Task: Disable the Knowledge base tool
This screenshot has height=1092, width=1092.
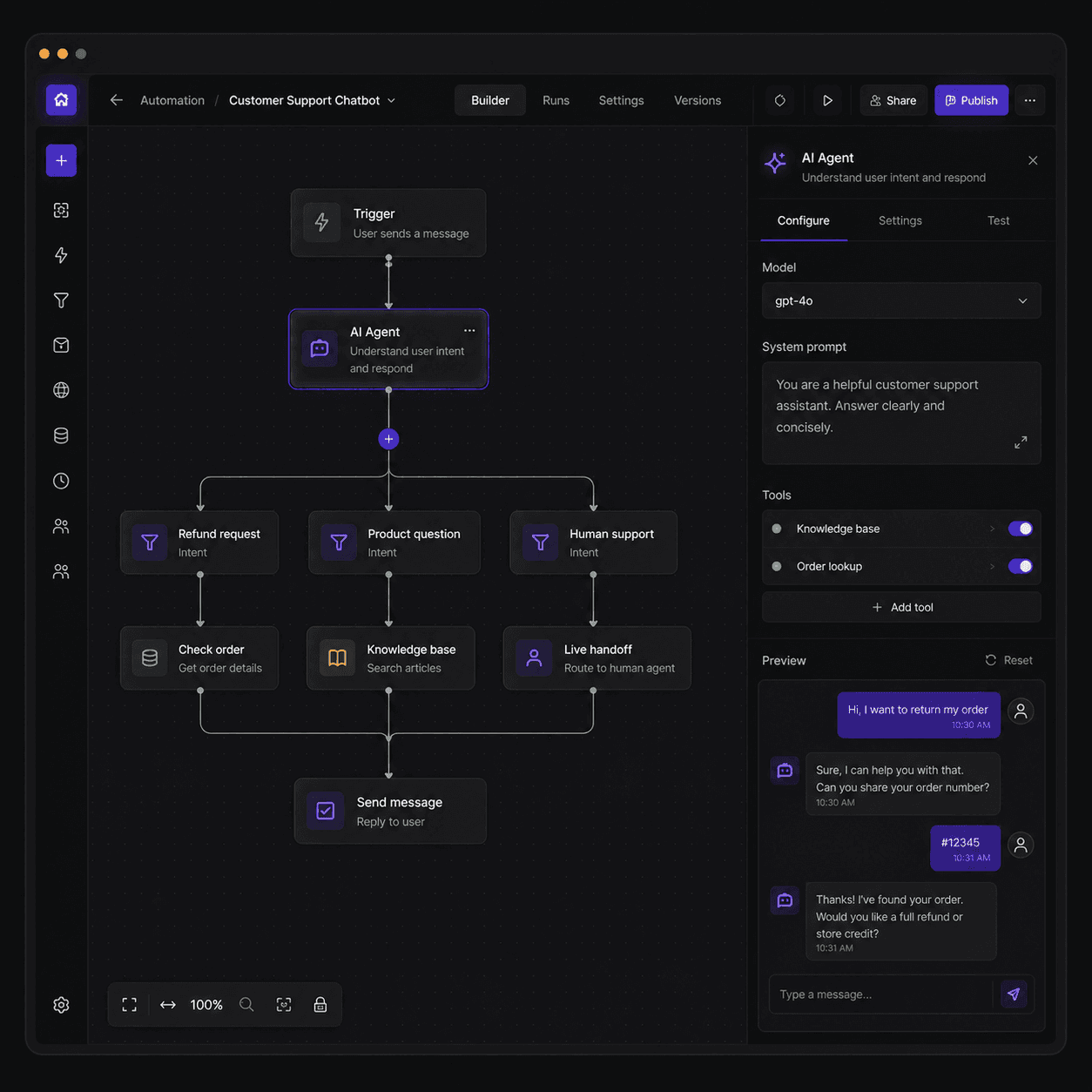Action: coord(1020,529)
